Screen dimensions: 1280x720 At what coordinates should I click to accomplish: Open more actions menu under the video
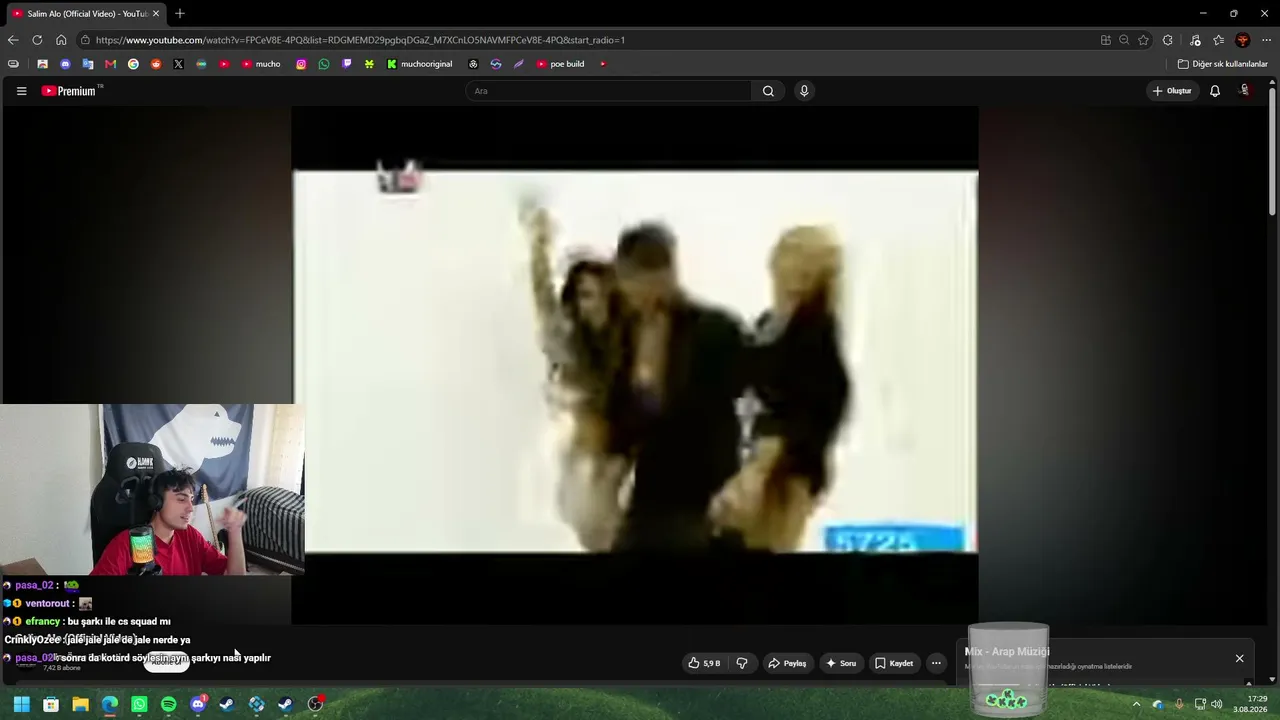click(936, 663)
